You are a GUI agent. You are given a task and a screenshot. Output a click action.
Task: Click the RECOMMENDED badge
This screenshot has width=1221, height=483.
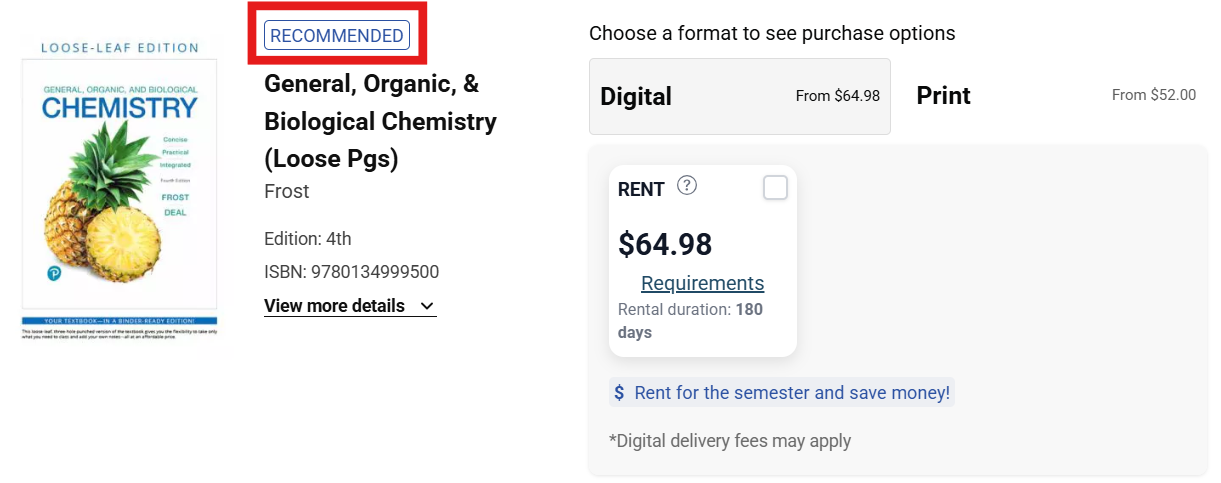pos(337,36)
